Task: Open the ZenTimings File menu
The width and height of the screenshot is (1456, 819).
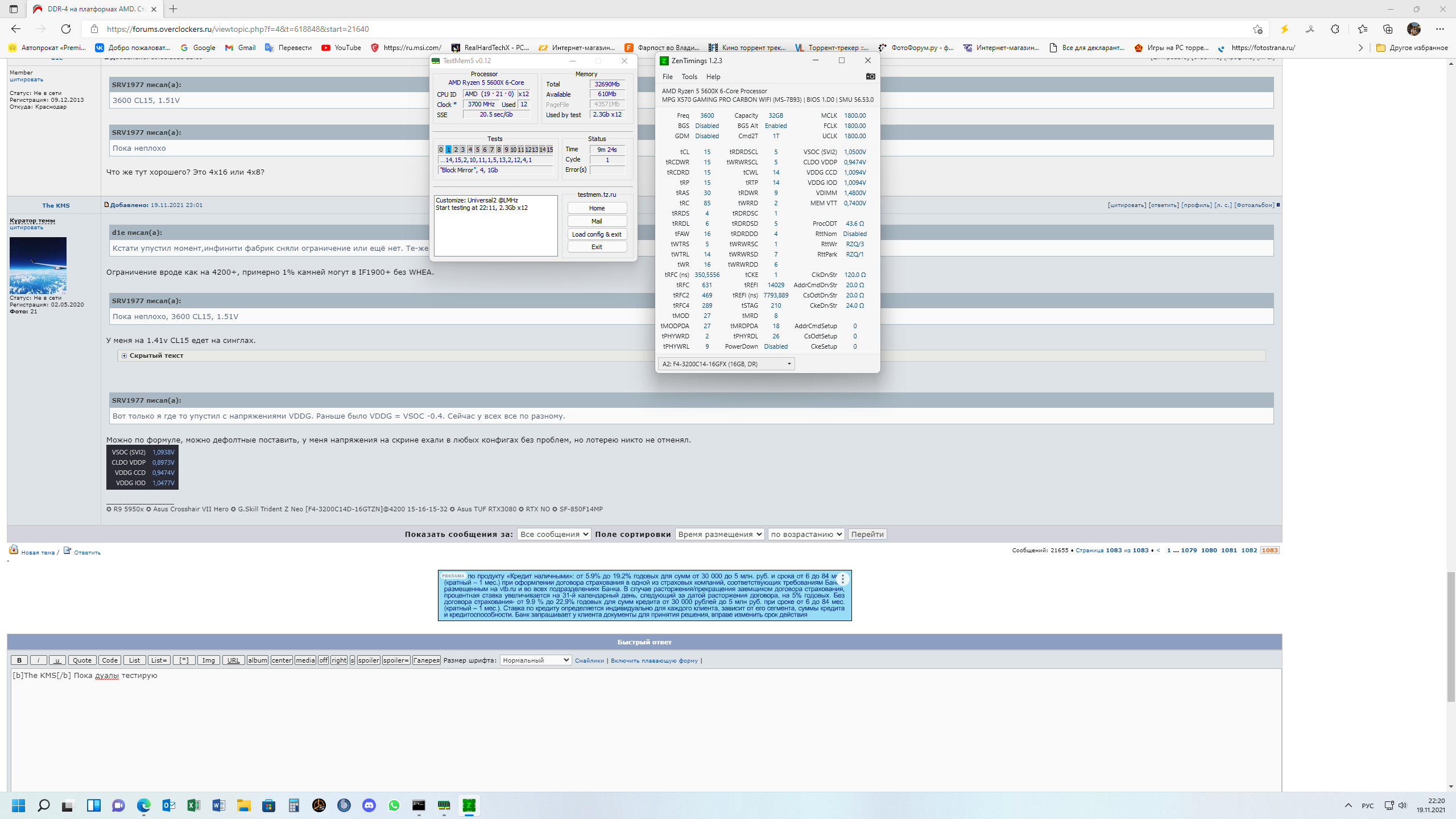Action: (667, 77)
